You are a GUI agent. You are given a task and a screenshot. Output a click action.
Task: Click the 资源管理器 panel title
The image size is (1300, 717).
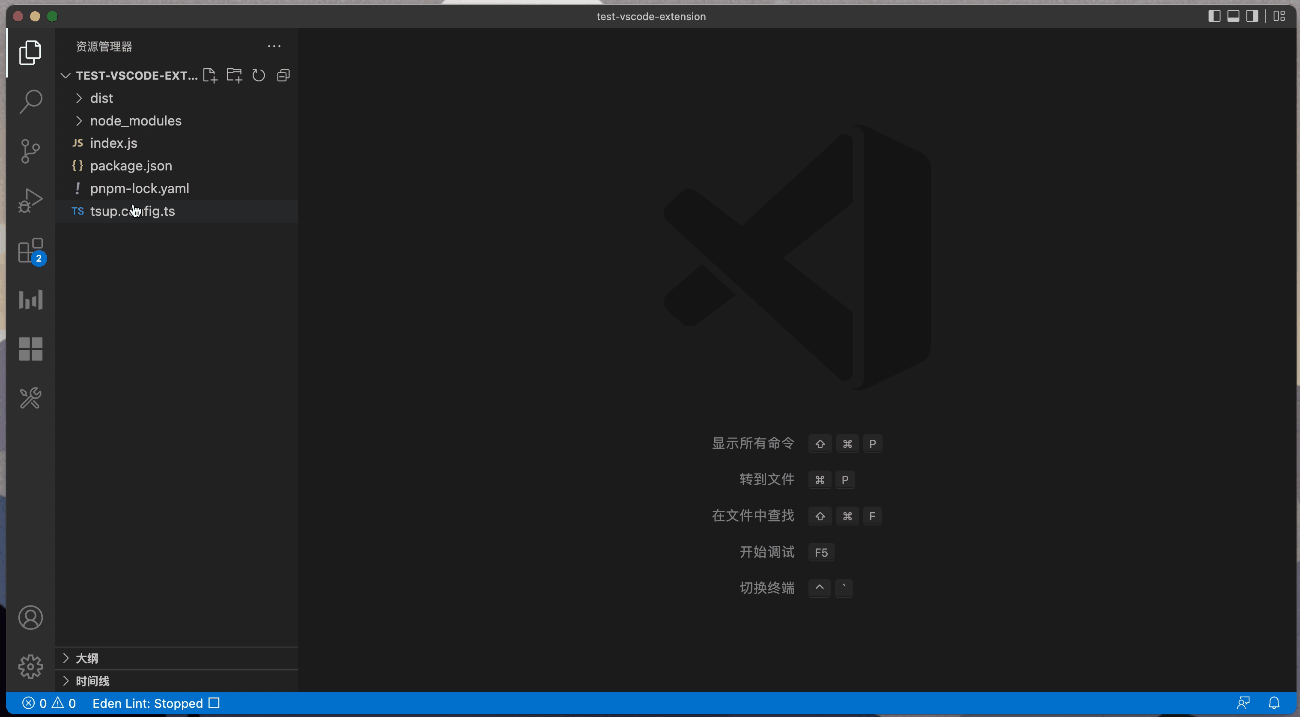tap(104, 47)
